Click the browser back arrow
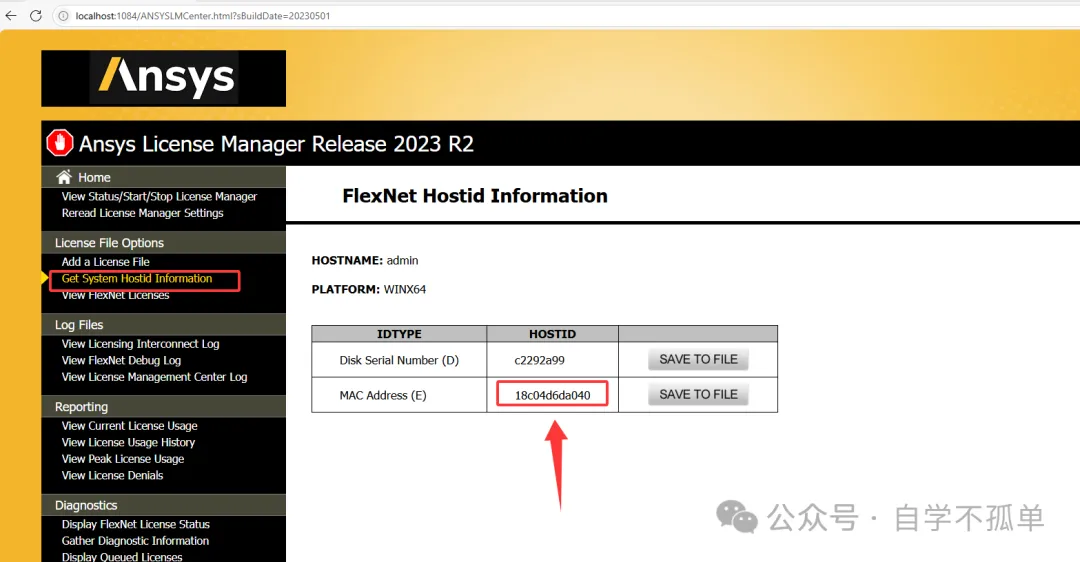 click(x=11, y=15)
